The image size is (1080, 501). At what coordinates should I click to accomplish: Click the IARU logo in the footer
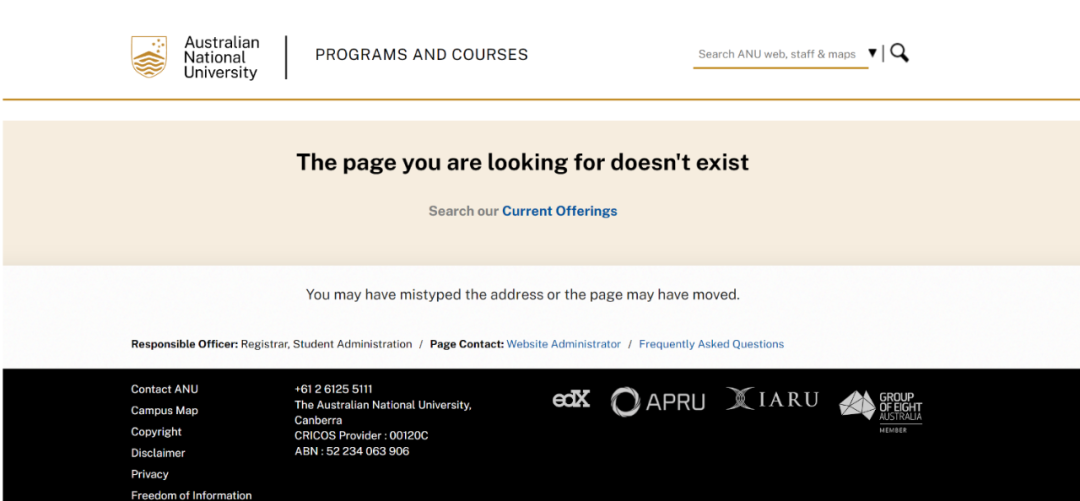772,399
